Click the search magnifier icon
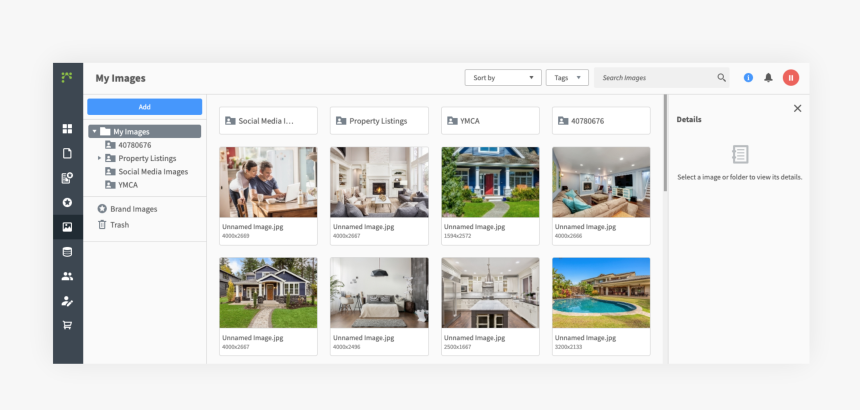The width and height of the screenshot is (860, 410). pos(722,78)
